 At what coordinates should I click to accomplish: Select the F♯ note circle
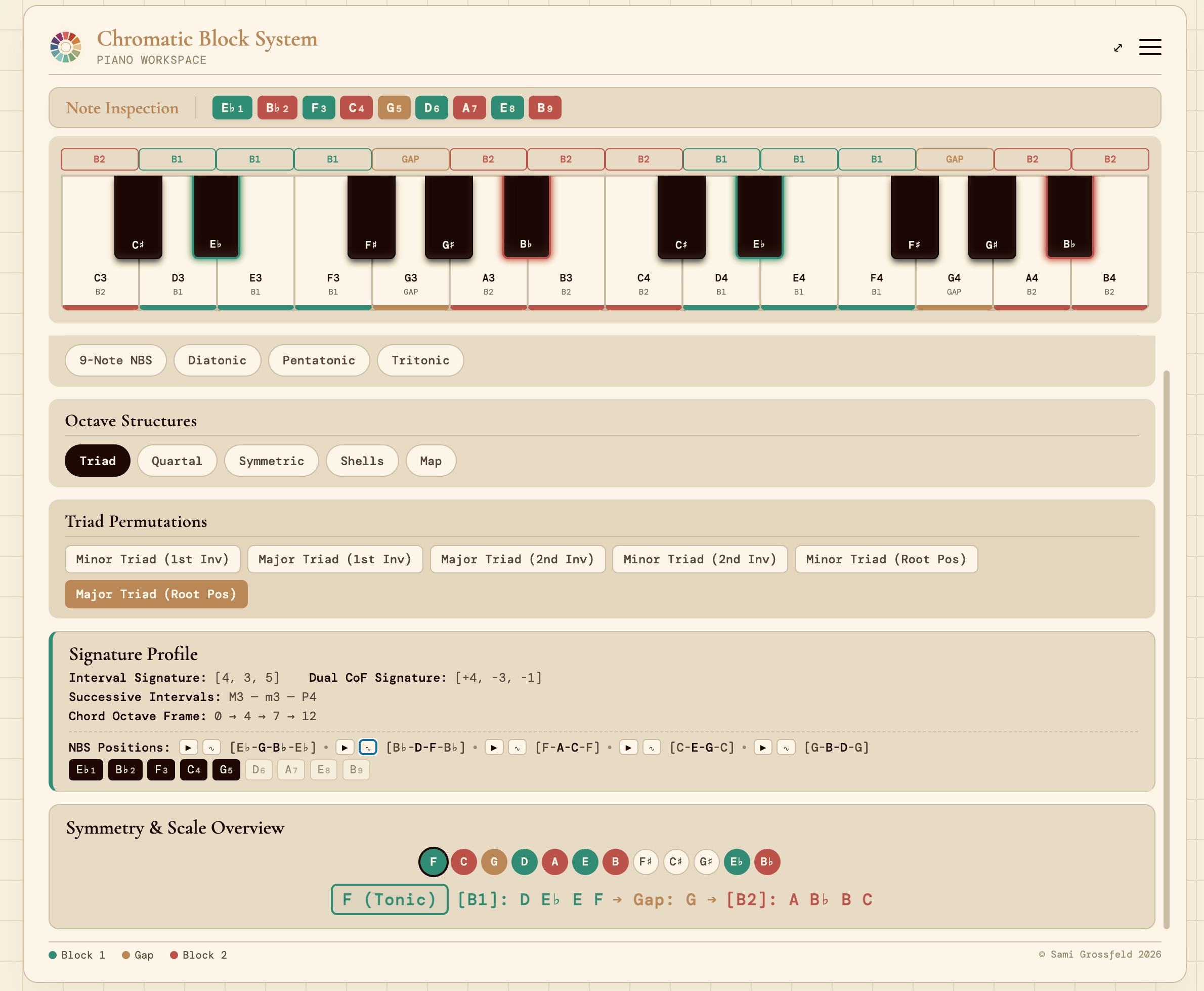coord(646,862)
